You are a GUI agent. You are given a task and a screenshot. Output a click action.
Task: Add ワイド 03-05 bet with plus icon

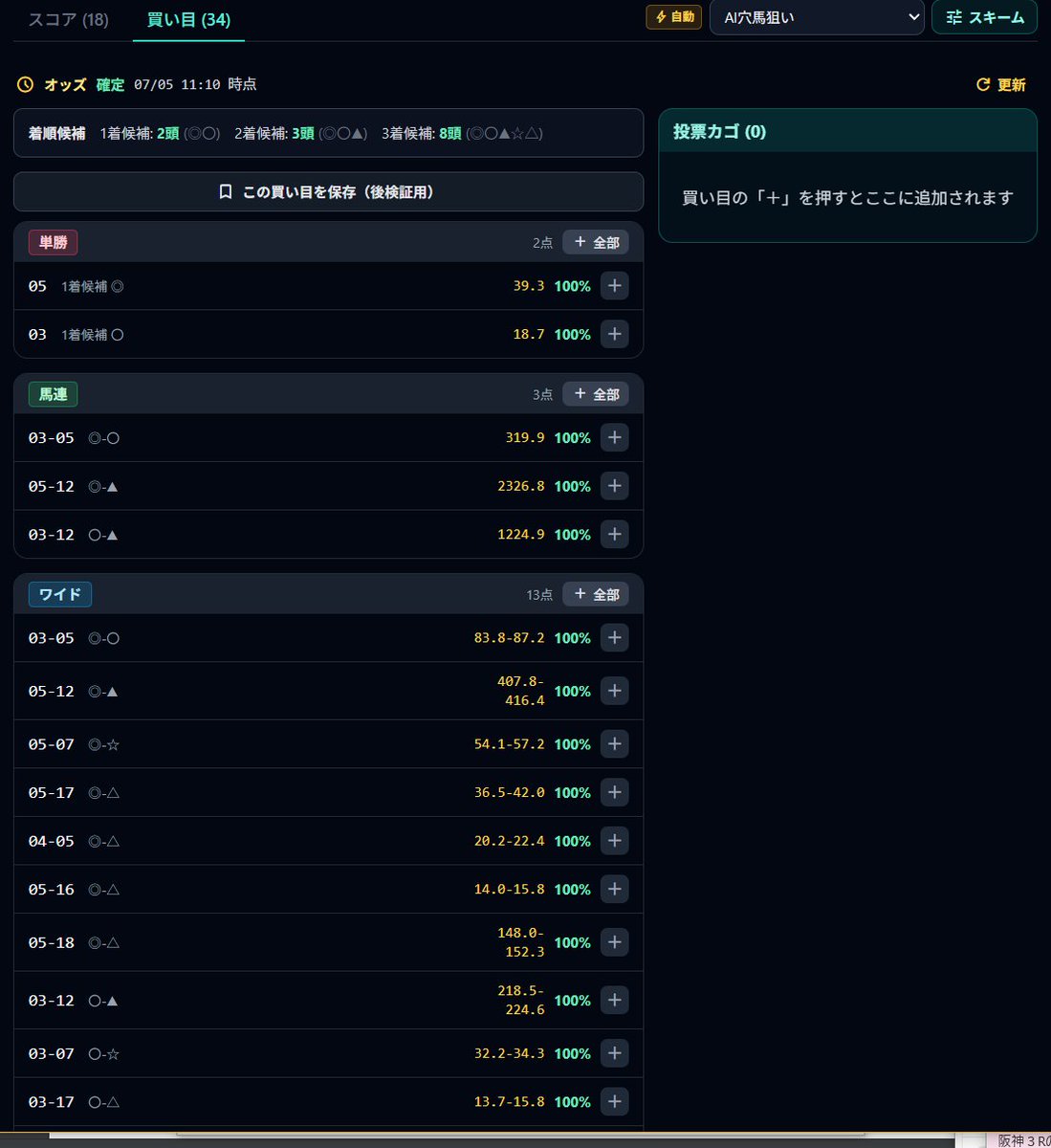[x=614, y=637]
